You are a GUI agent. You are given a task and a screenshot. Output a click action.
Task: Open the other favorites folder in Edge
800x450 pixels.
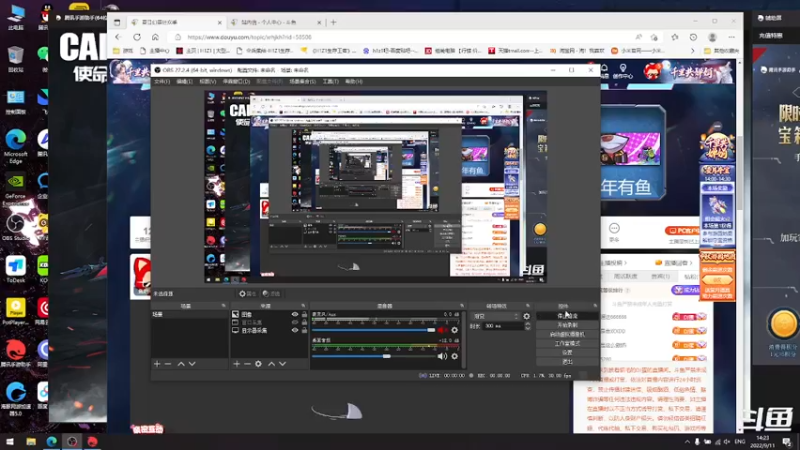(x=721, y=51)
